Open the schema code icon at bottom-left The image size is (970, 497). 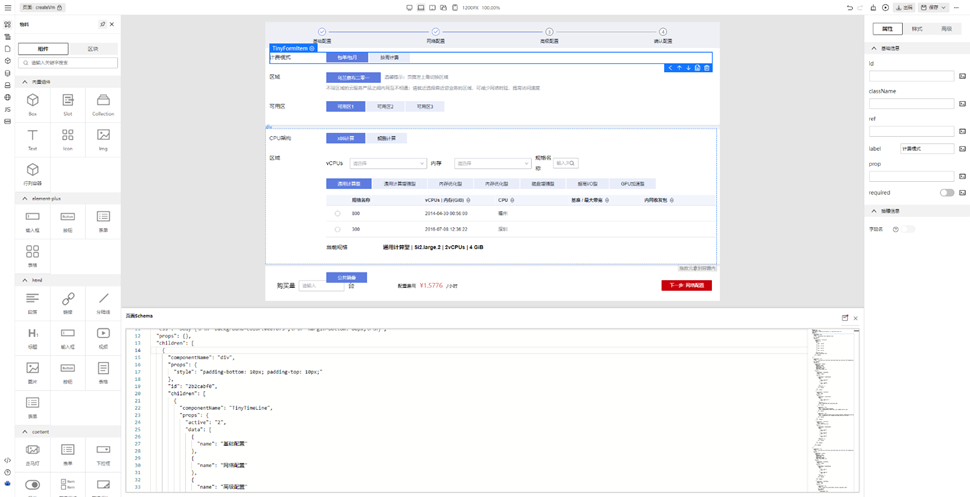click(7, 460)
